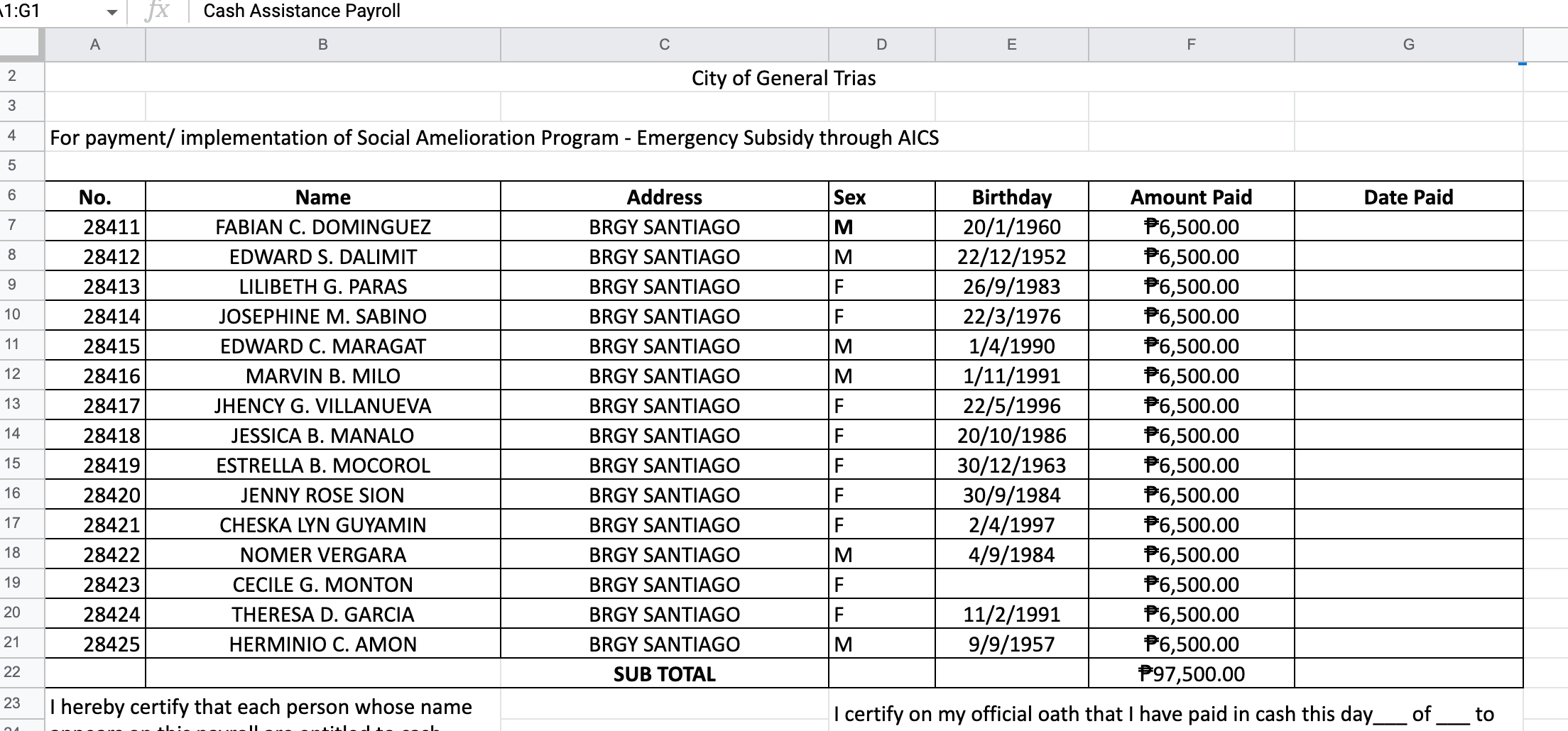Select column D header

[881, 45]
